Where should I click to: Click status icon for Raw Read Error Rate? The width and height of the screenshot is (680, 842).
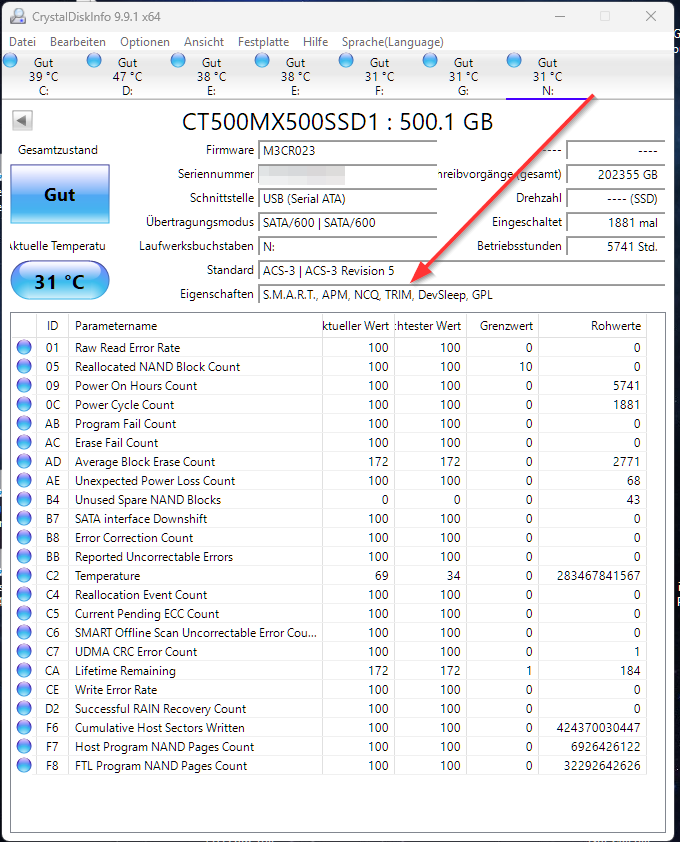[x=24, y=347]
